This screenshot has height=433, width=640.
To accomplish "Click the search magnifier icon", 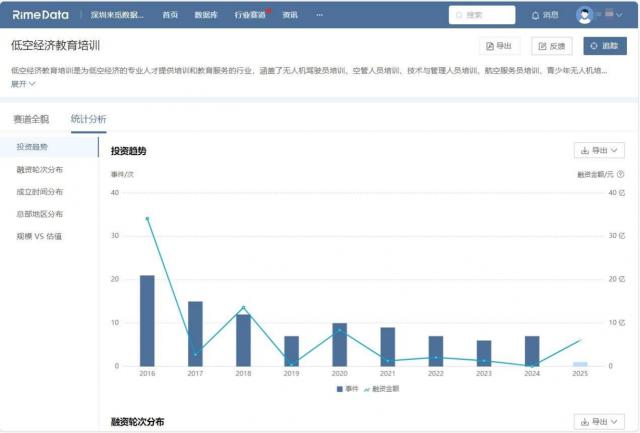I will click(x=459, y=15).
